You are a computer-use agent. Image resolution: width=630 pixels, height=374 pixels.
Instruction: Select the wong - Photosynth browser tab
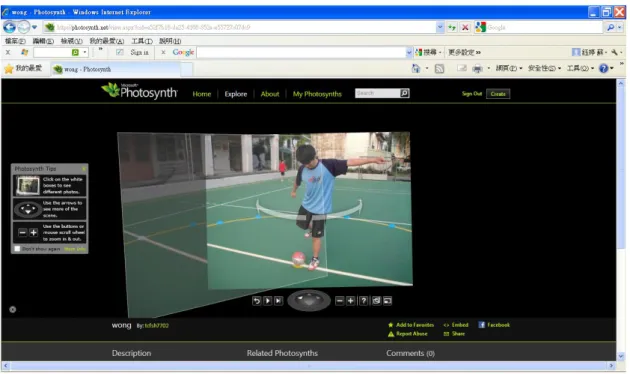pos(117,69)
